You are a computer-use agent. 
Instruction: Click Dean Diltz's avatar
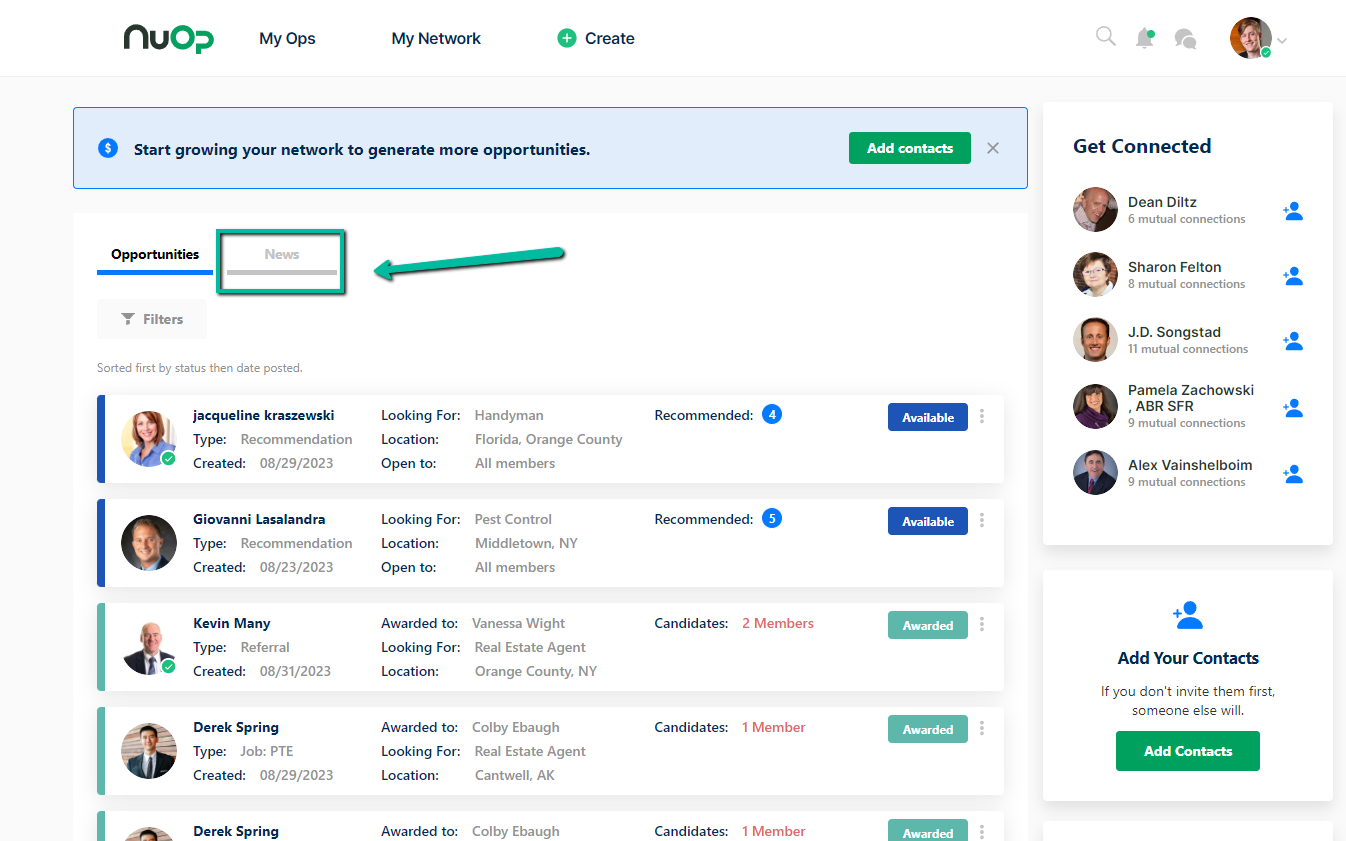1095,210
